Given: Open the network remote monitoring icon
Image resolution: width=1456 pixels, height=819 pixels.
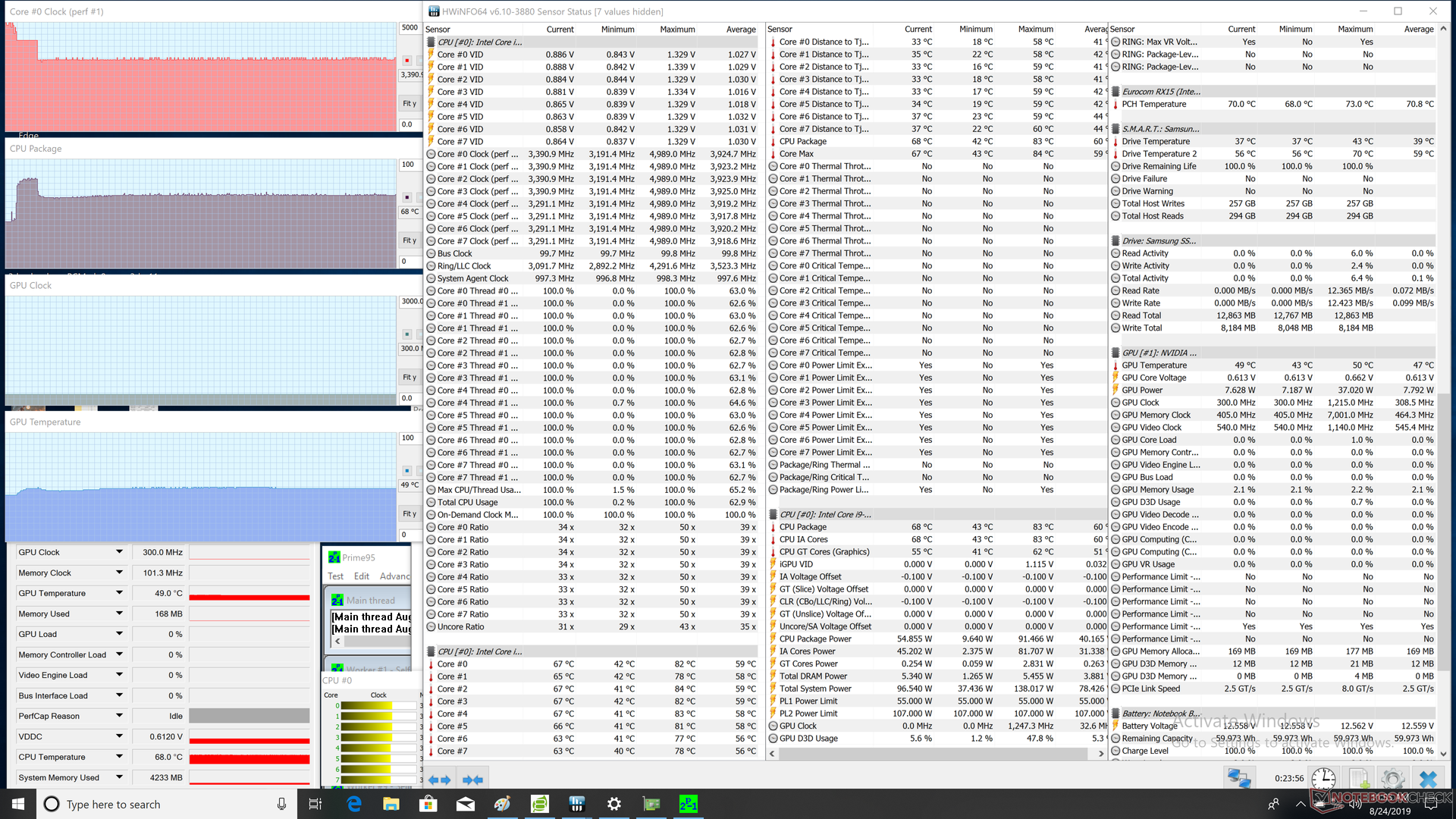Looking at the screenshot, I should pos(1239,779).
